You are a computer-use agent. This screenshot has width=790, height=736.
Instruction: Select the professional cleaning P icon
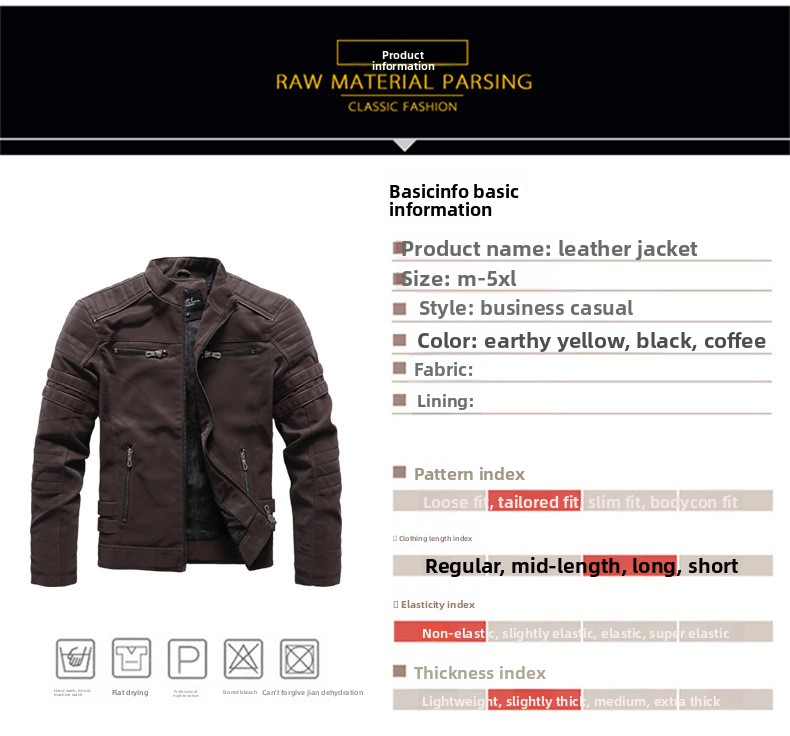tap(187, 659)
